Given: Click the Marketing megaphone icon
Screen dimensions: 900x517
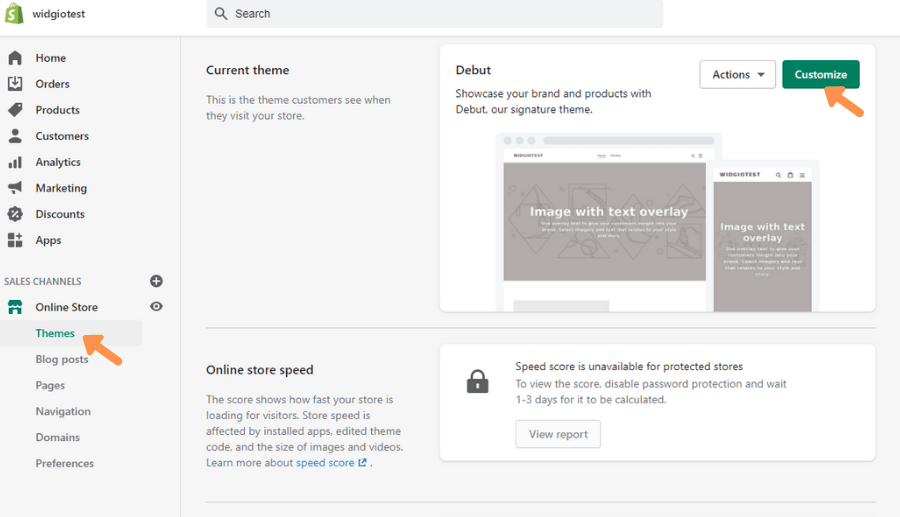Looking at the screenshot, I should click(x=15, y=188).
